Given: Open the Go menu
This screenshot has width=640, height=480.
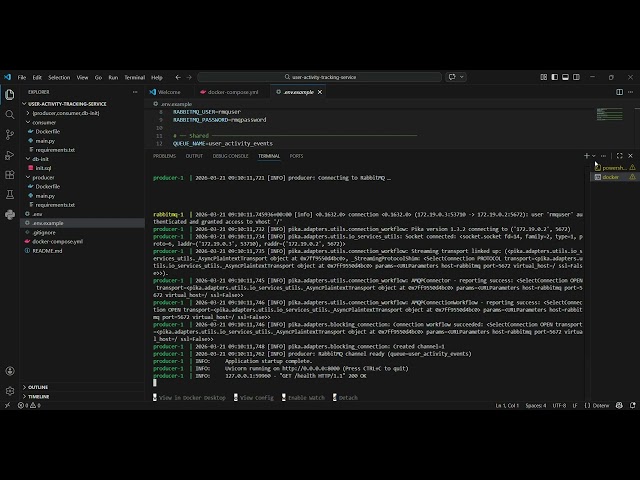Looking at the screenshot, I should tap(98, 78).
